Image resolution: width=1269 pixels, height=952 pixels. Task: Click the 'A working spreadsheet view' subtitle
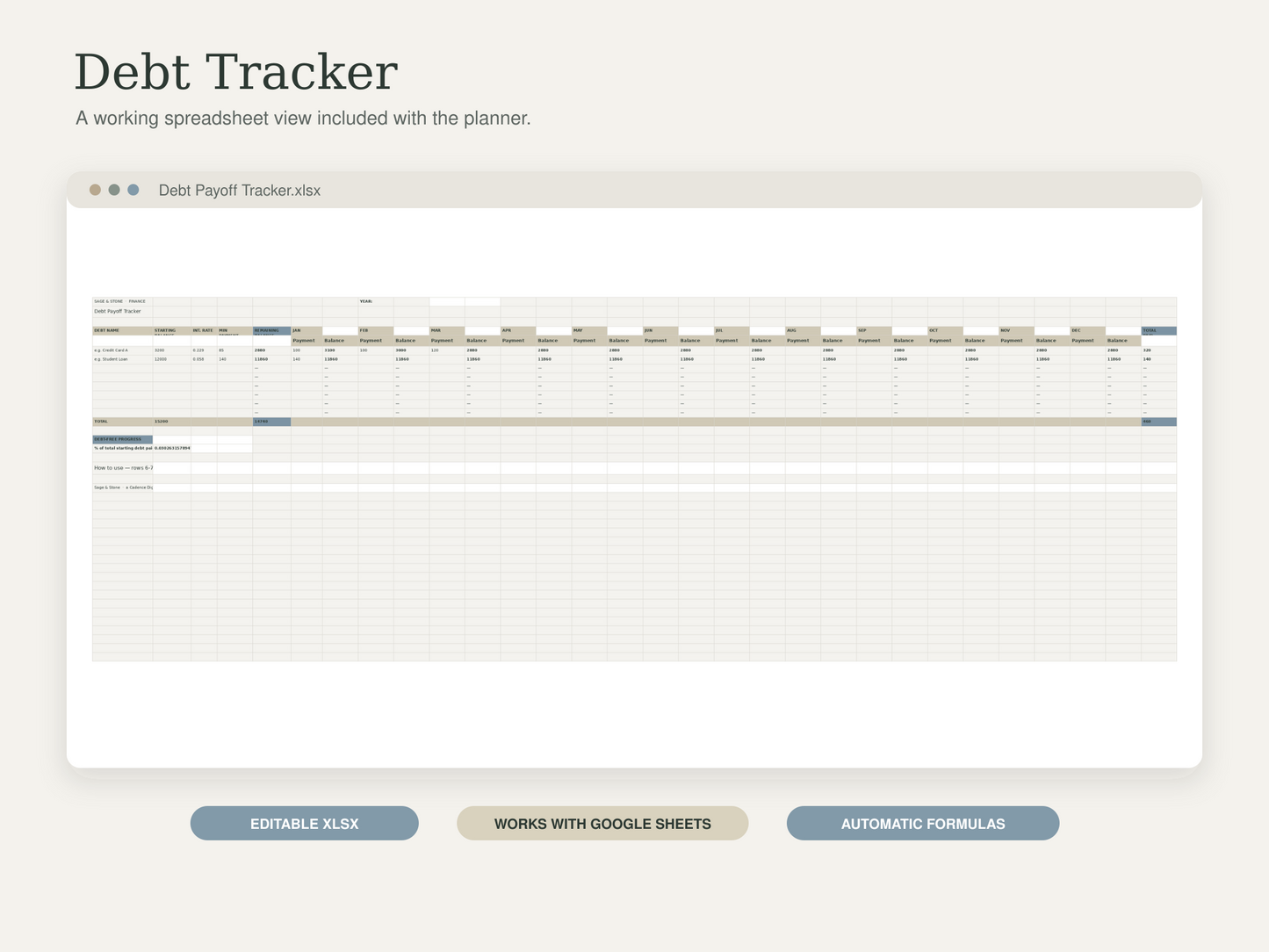303,118
